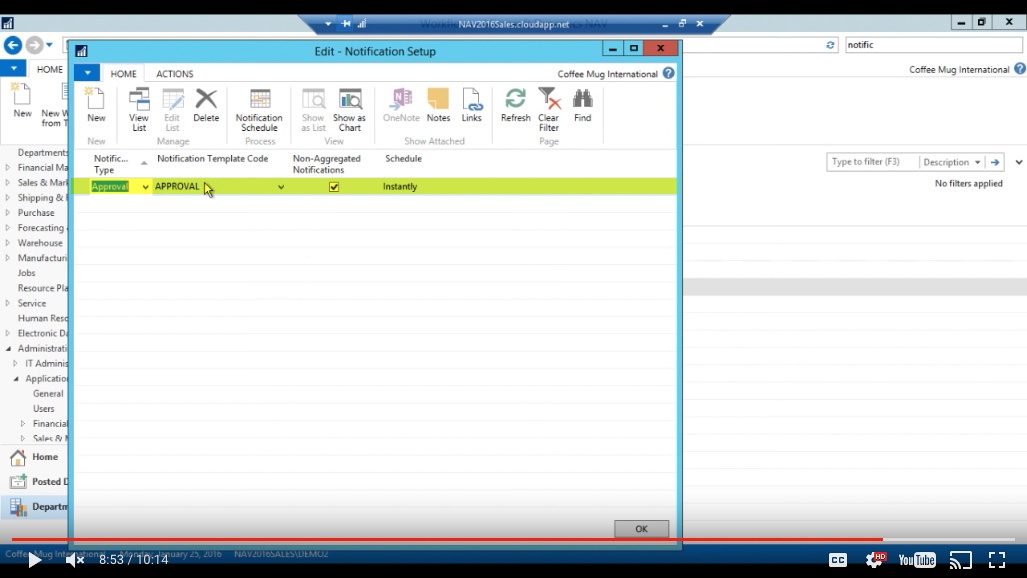
Task: Apply filter with arrow button
Action: click(x=995, y=162)
